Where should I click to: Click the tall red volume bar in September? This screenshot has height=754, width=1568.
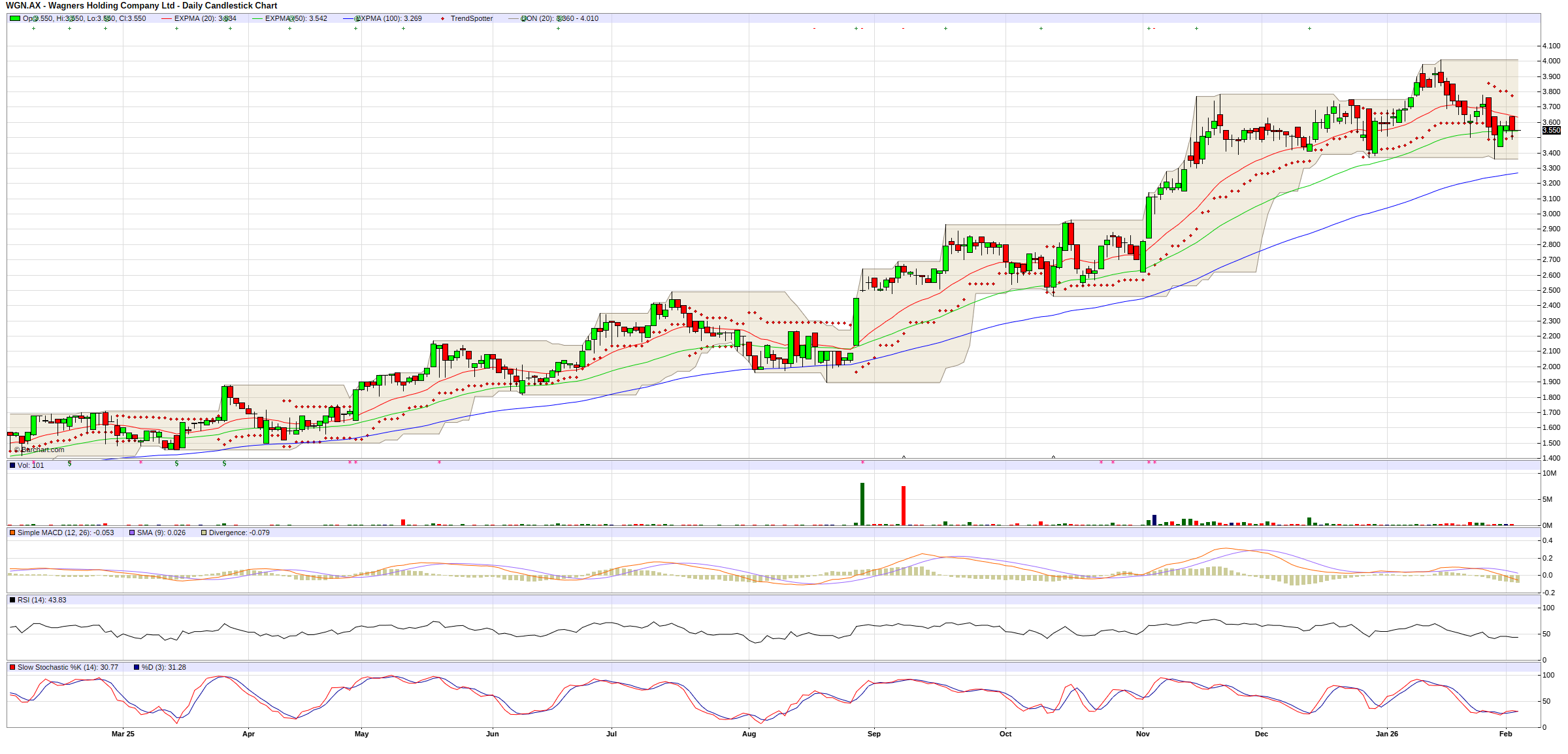click(x=904, y=505)
